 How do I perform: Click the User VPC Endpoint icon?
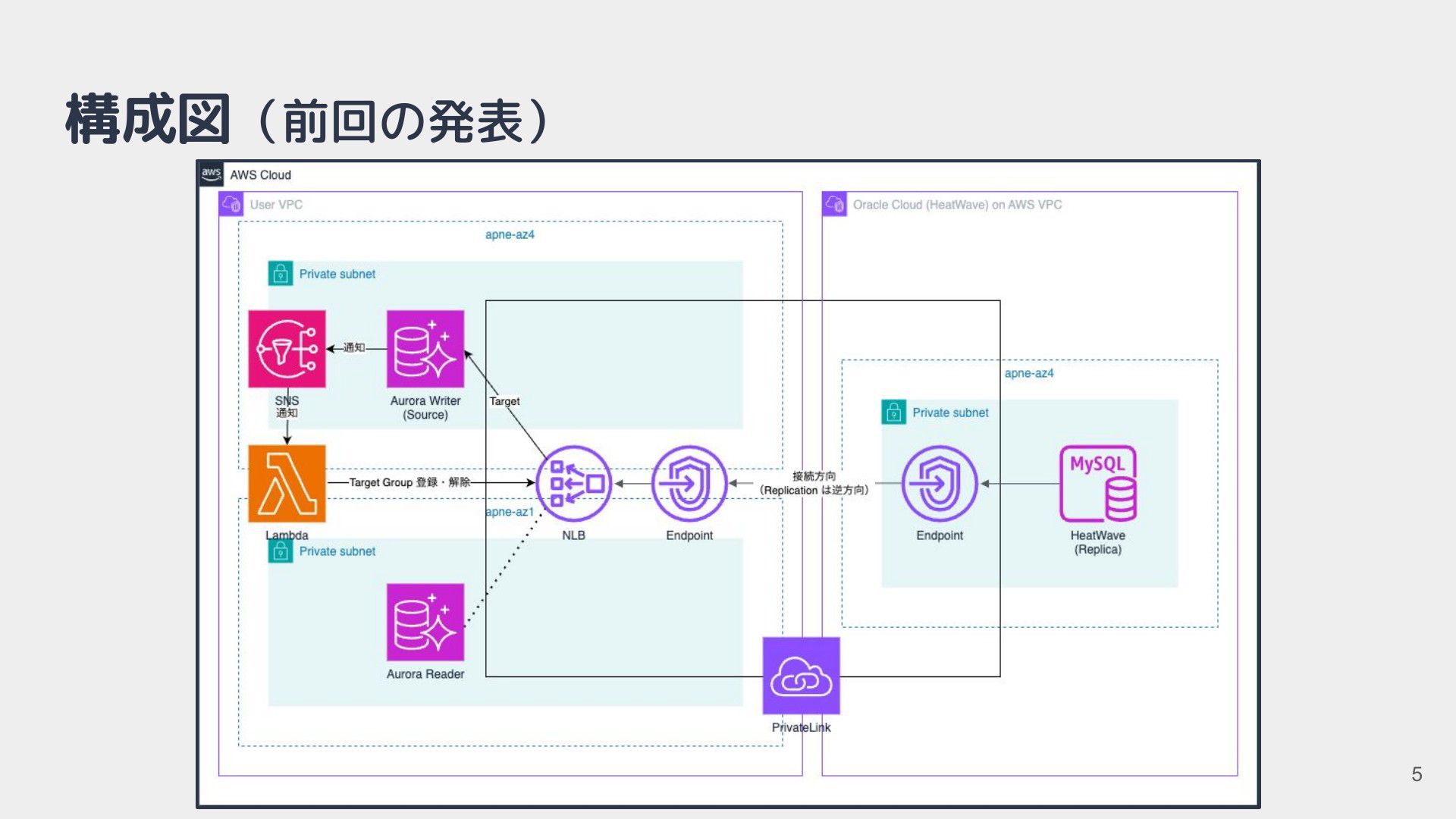point(689,484)
